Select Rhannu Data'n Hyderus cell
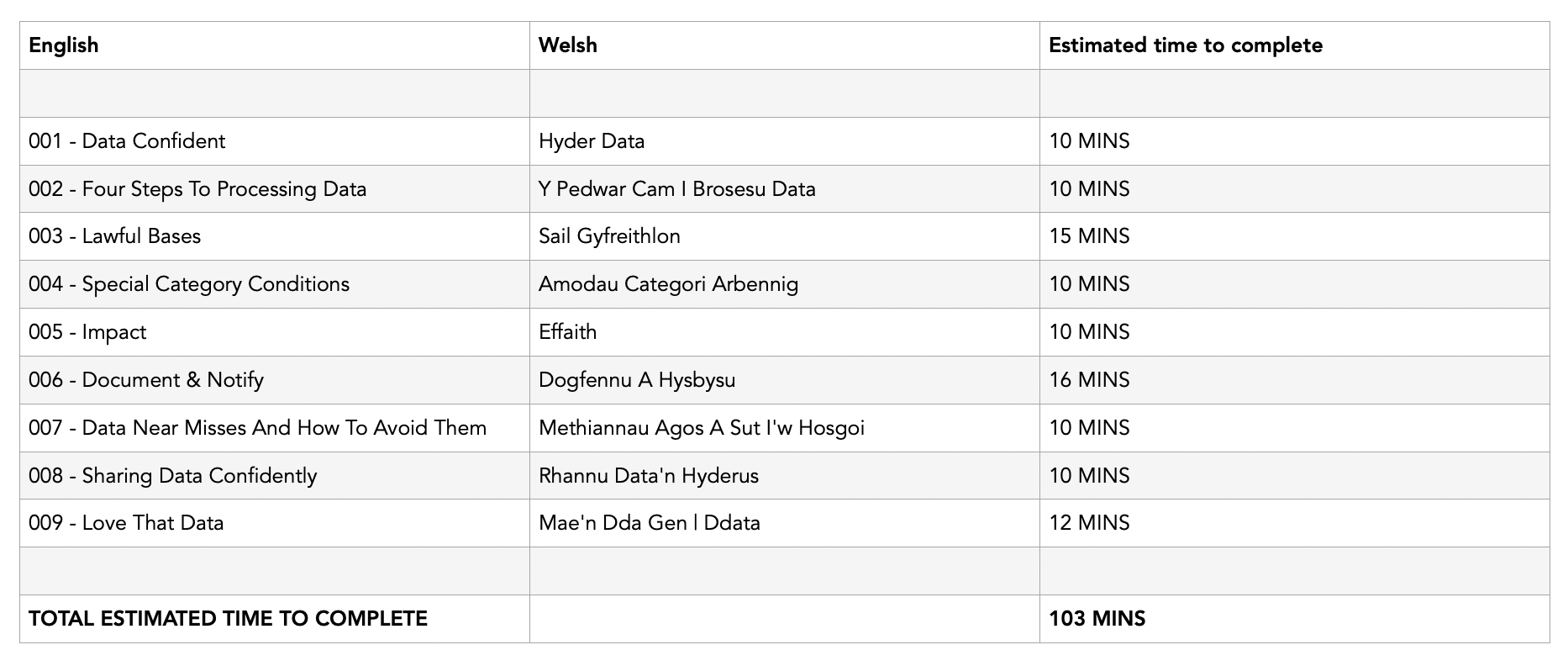This screenshot has height=666, width=1568. pos(785,476)
